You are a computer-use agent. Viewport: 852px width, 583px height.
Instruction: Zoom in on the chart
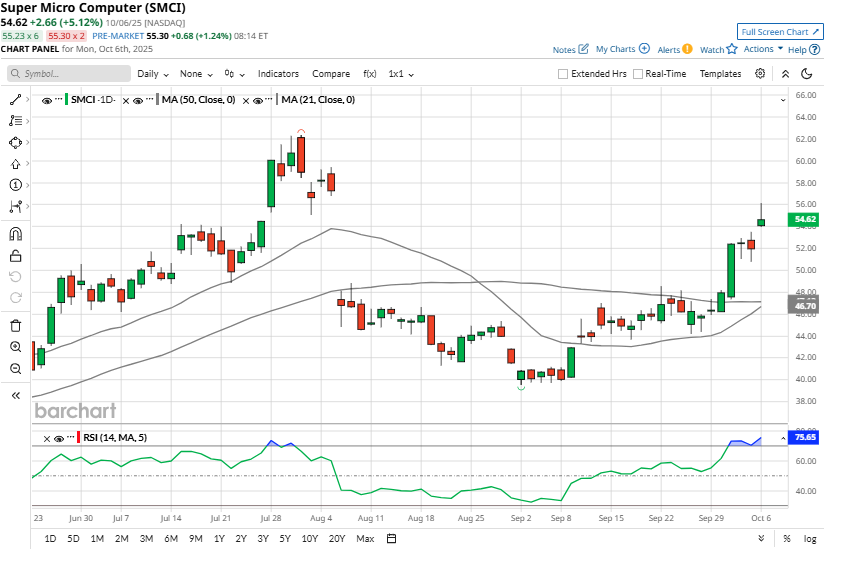tap(15, 347)
